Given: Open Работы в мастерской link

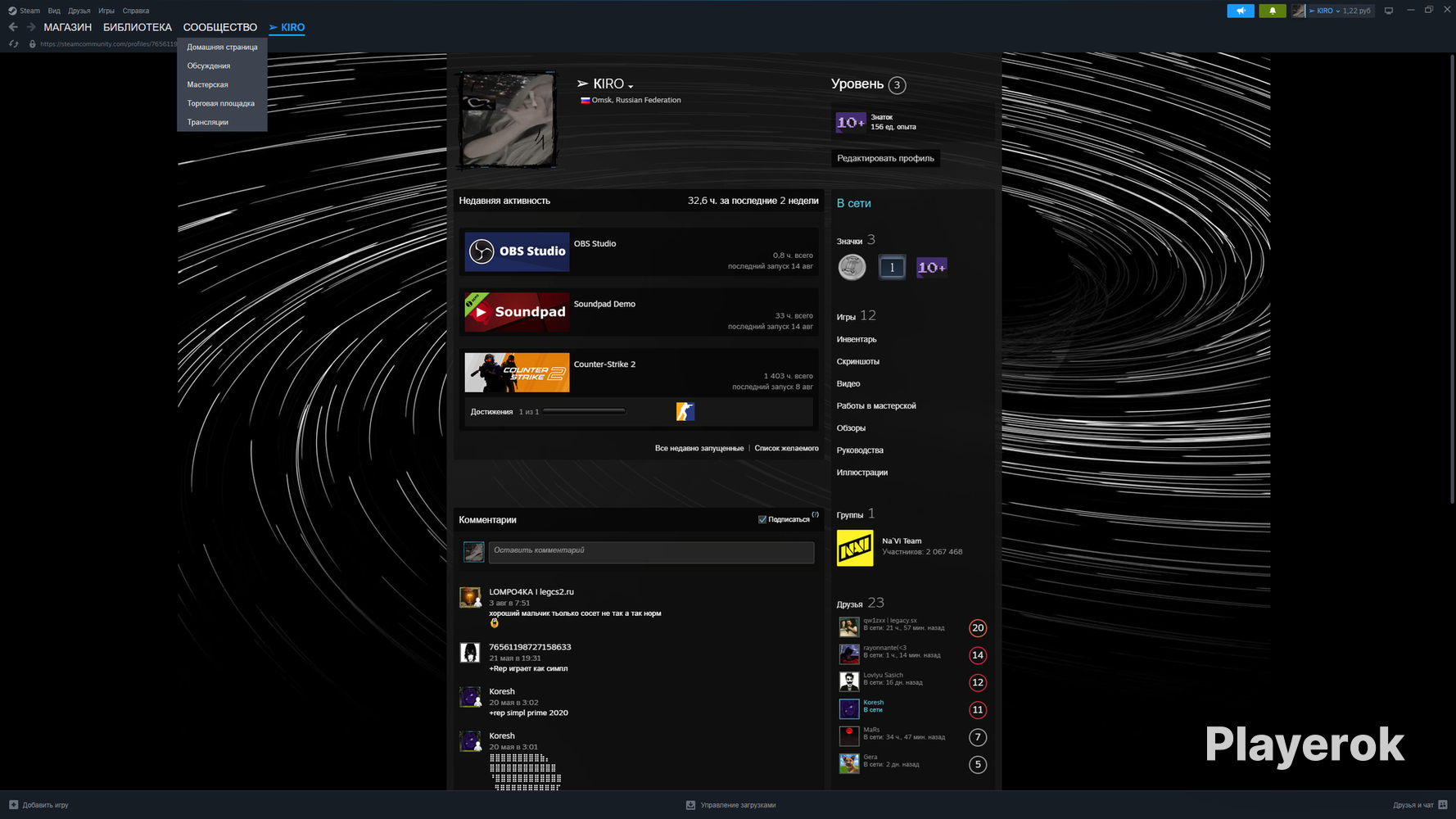Looking at the screenshot, I should [x=876, y=405].
